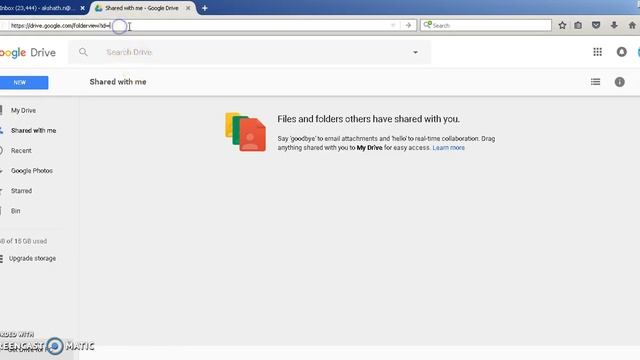Open My Drive in sidebar
Image resolution: width=640 pixels, height=360 pixels.
[x=23, y=110]
